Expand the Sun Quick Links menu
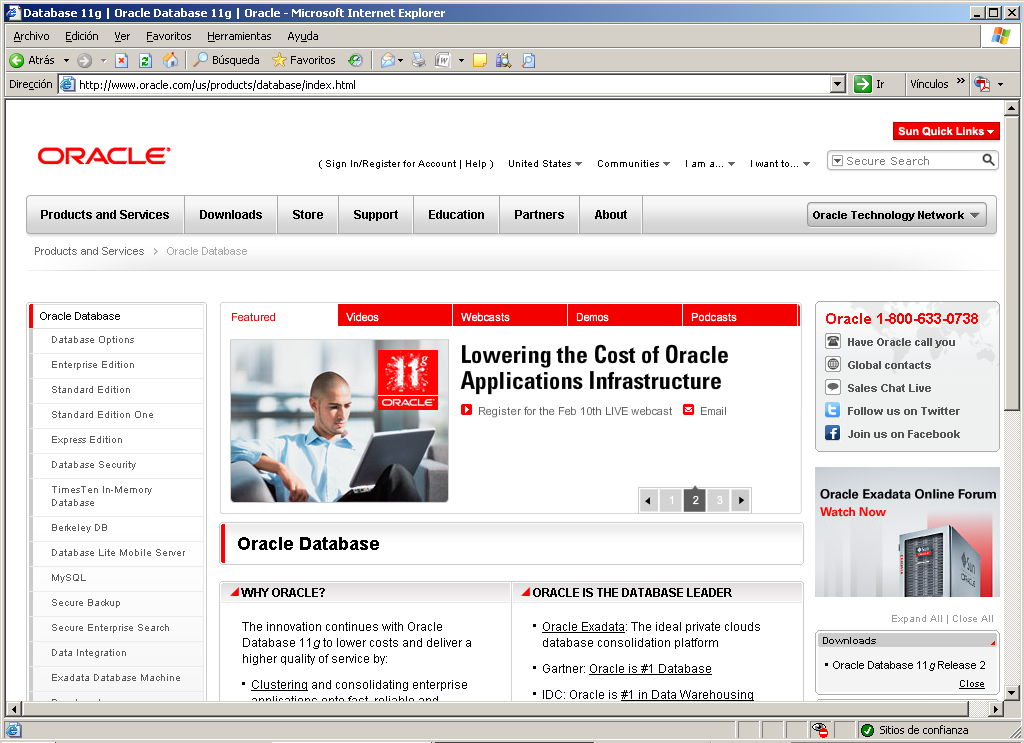Image resolution: width=1024 pixels, height=743 pixels. coord(945,131)
